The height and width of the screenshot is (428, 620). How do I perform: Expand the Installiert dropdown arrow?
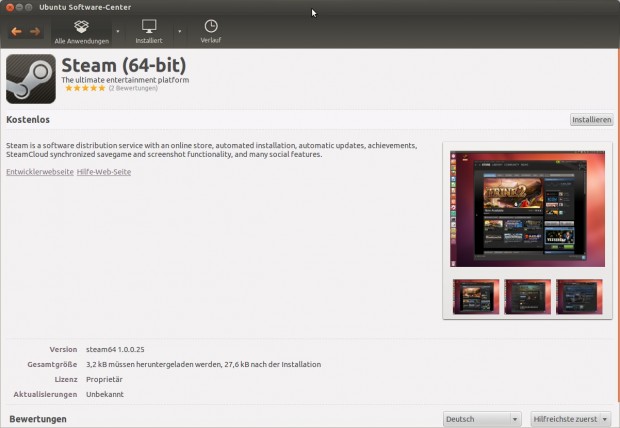[x=180, y=31]
